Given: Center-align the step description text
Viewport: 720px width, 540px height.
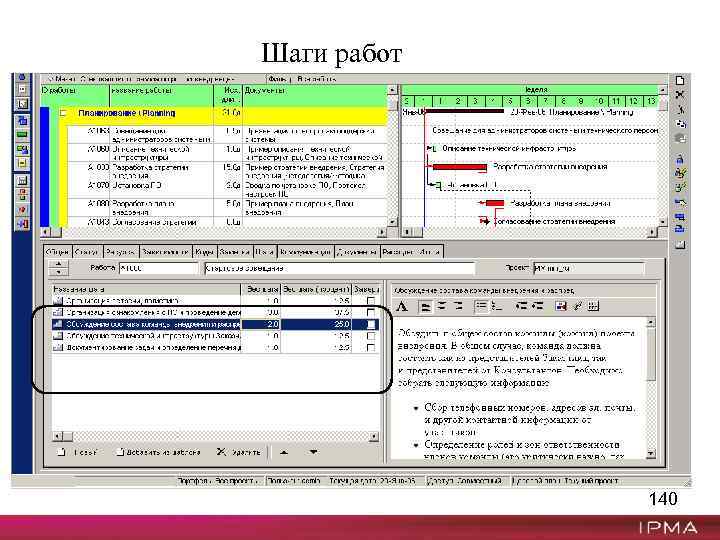Looking at the screenshot, I should pos(442,306).
